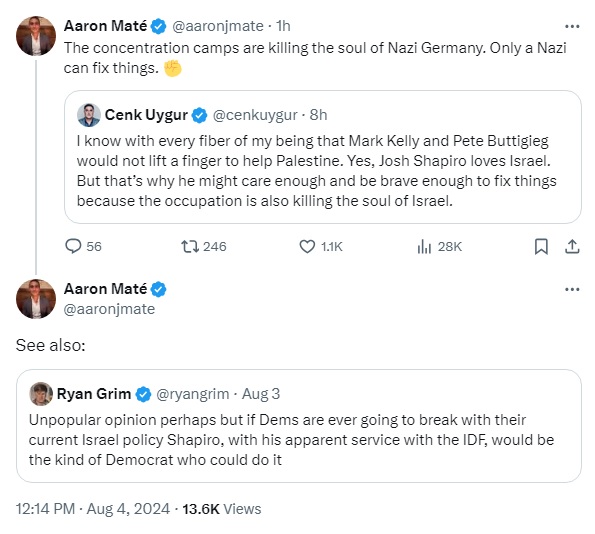Open more options on the top tweet

click(x=572, y=26)
